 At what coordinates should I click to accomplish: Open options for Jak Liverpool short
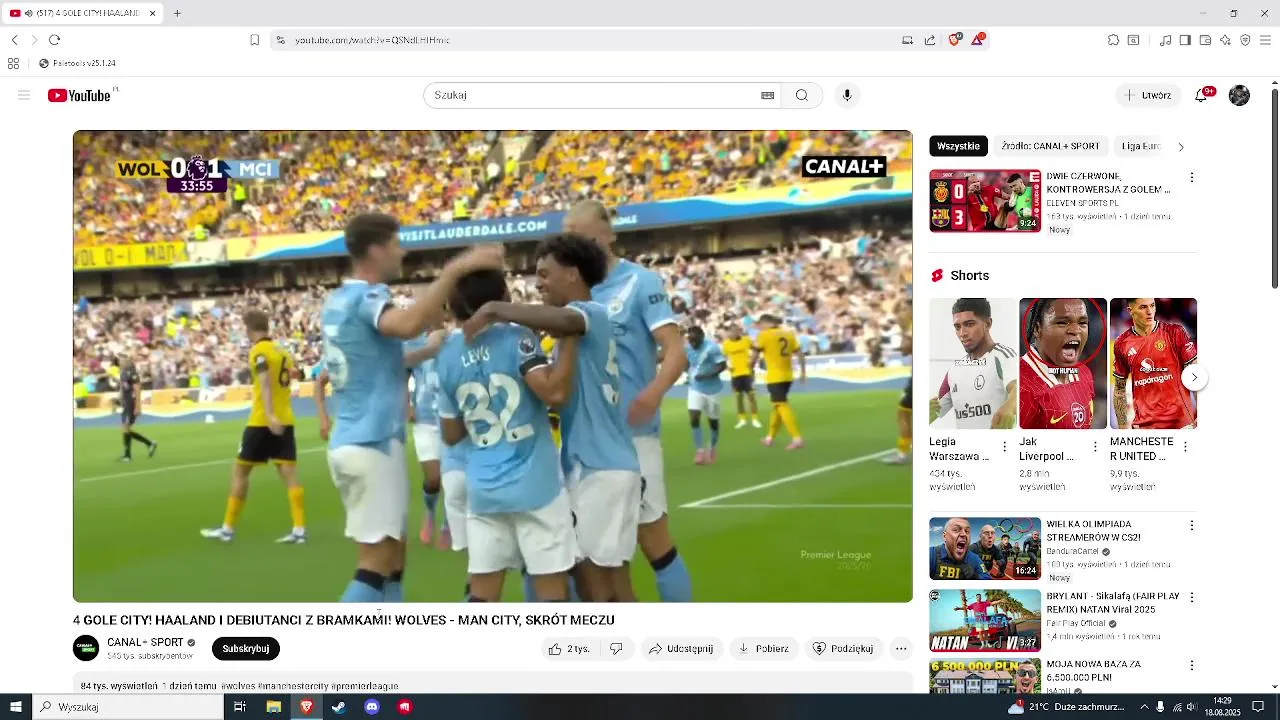(1095, 447)
